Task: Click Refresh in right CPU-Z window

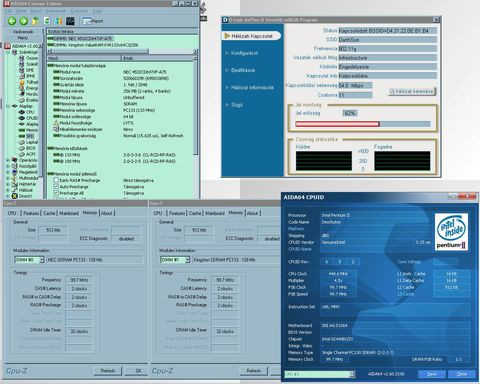Action: (x=253, y=371)
